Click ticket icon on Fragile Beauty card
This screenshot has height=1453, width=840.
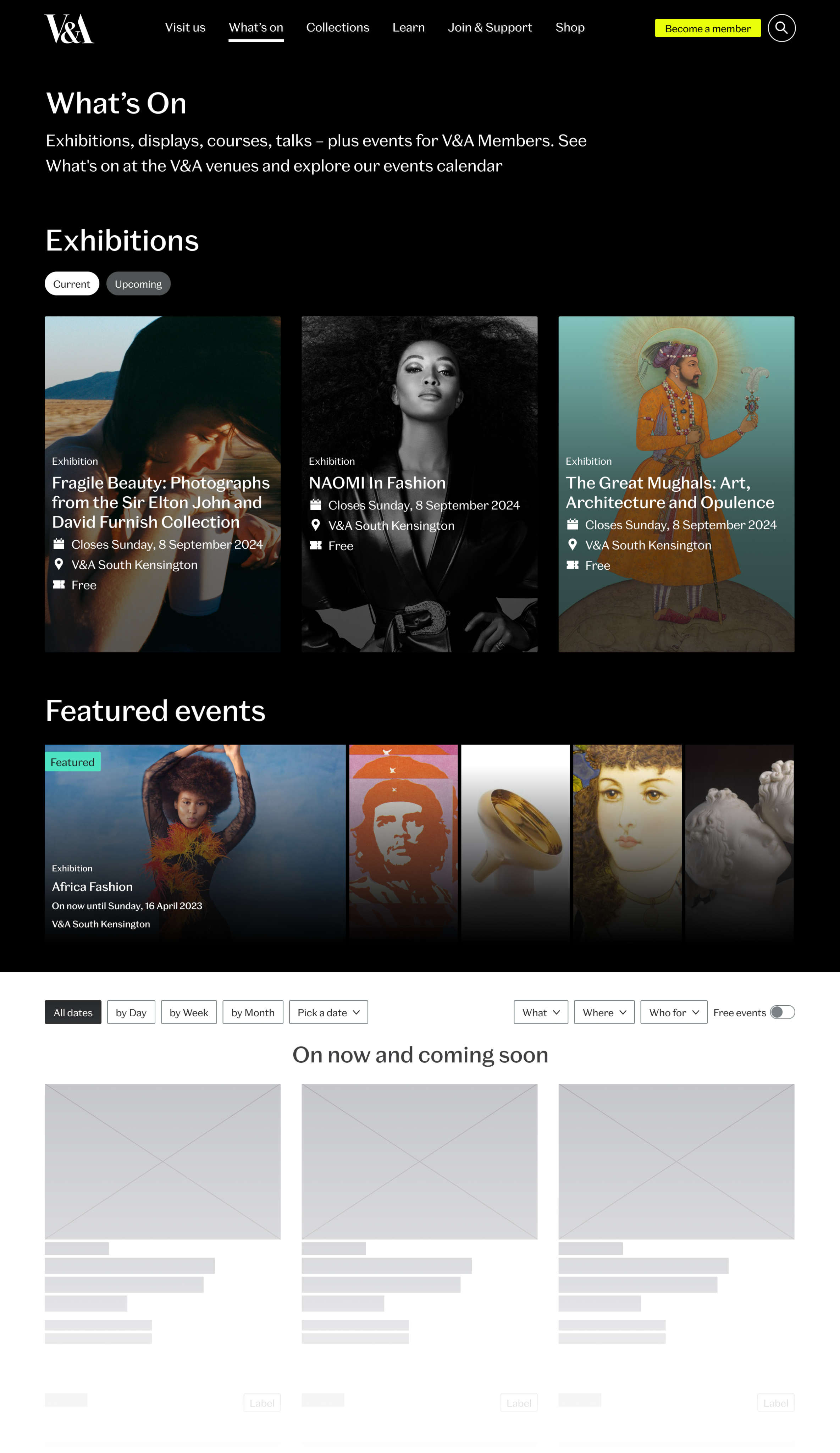pos(59,585)
